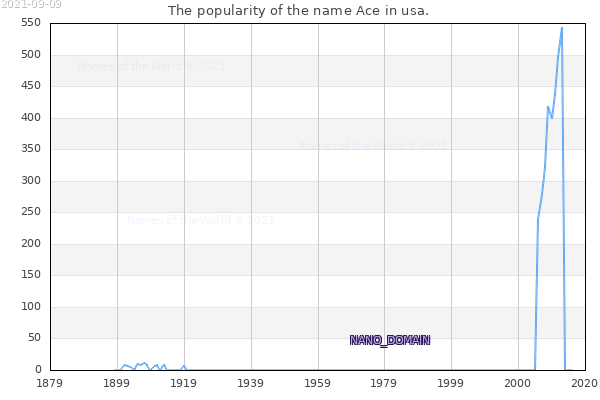600x400 pixels.
Task: Click the y-axis label 350
Action: (x=31, y=149)
